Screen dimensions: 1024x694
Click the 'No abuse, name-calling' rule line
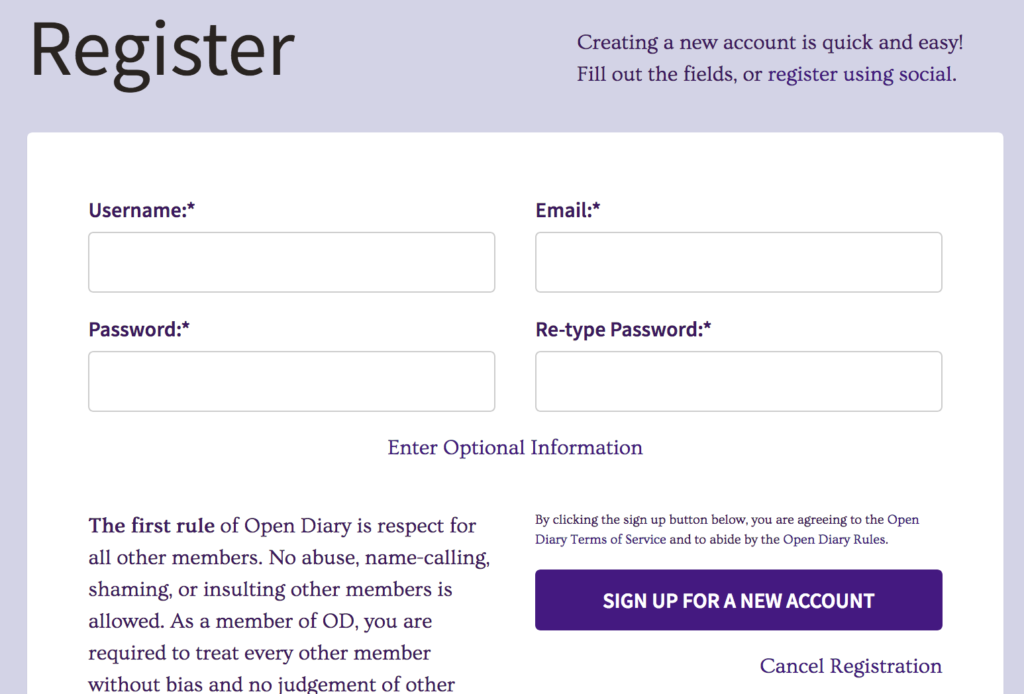tap(379, 558)
